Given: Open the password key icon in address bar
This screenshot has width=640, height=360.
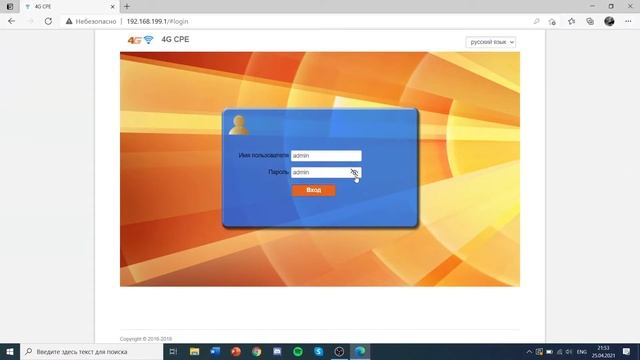Looking at the screenshot, I should point(536,21).
